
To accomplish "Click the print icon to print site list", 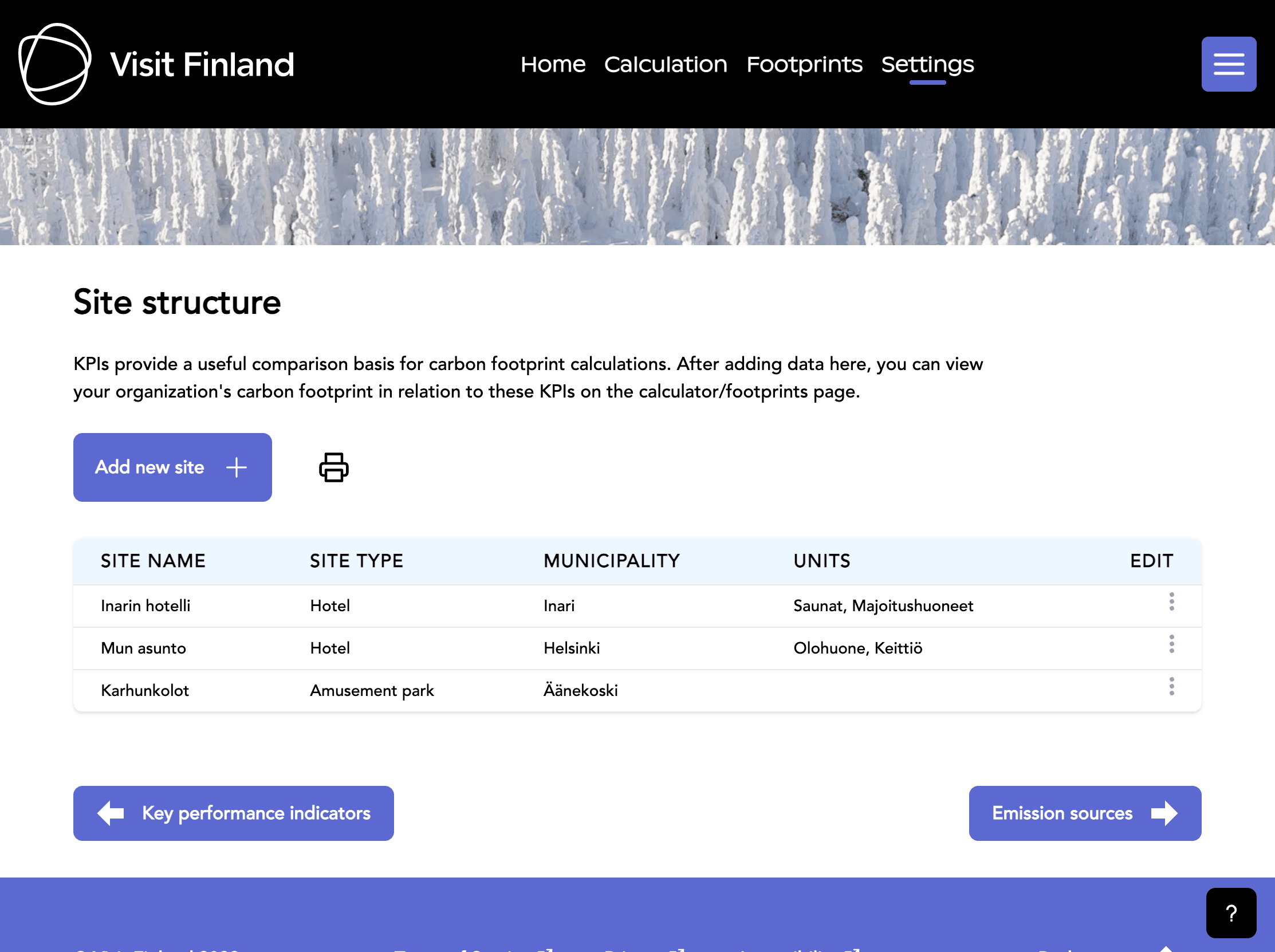I will click(x=333, y=467).
